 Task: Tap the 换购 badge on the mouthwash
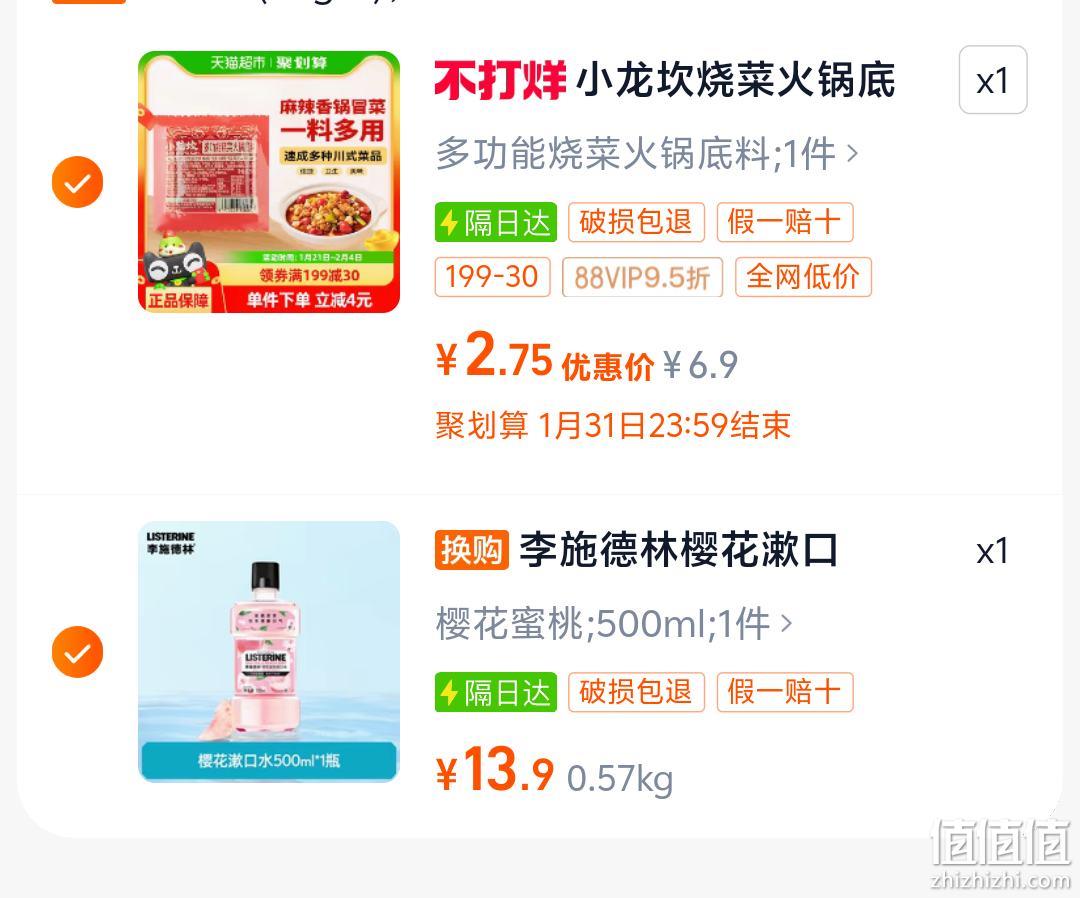point(471,550)
